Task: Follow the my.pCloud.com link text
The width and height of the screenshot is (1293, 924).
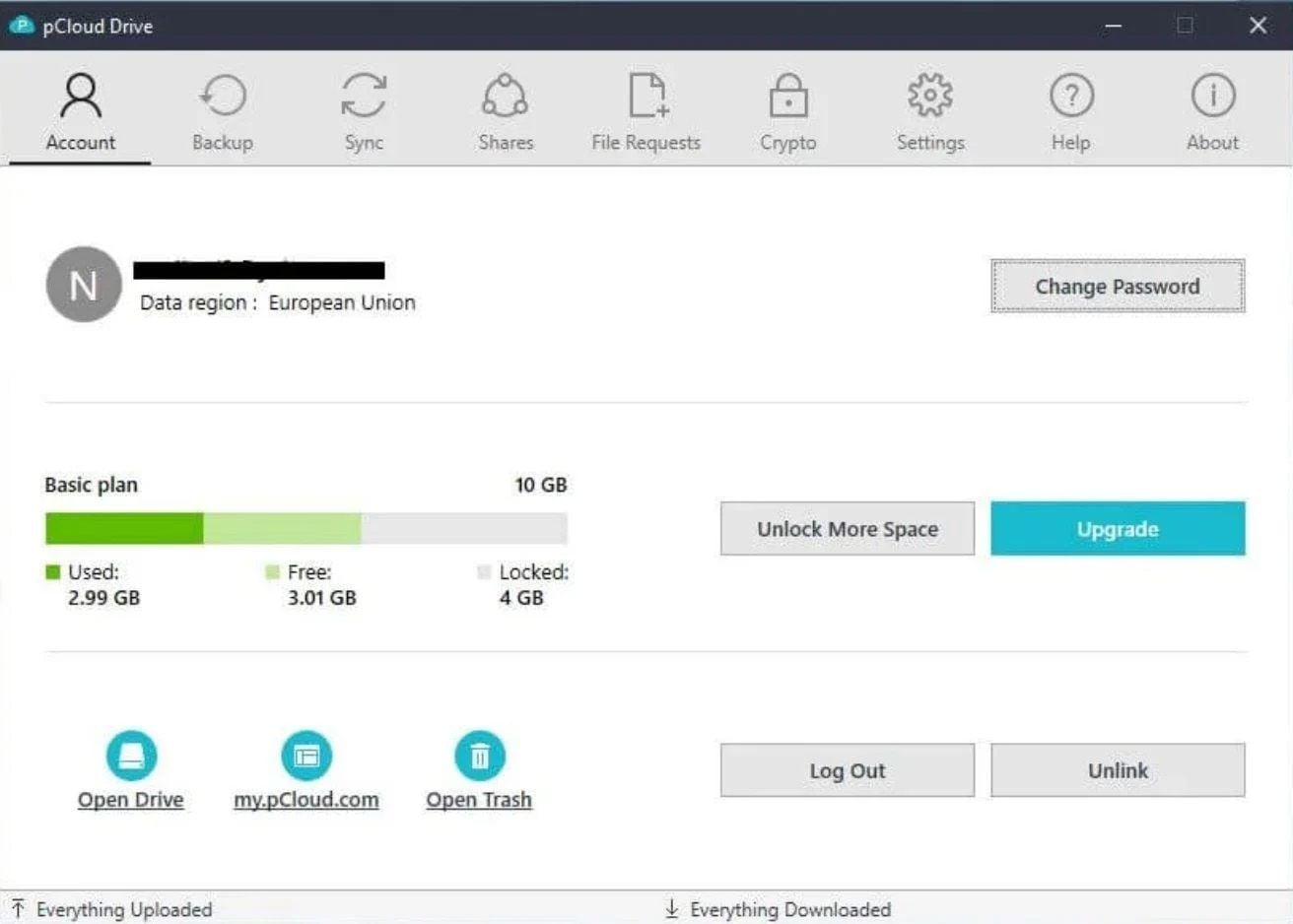Action: pyautogui.click(x=306, y=800)
